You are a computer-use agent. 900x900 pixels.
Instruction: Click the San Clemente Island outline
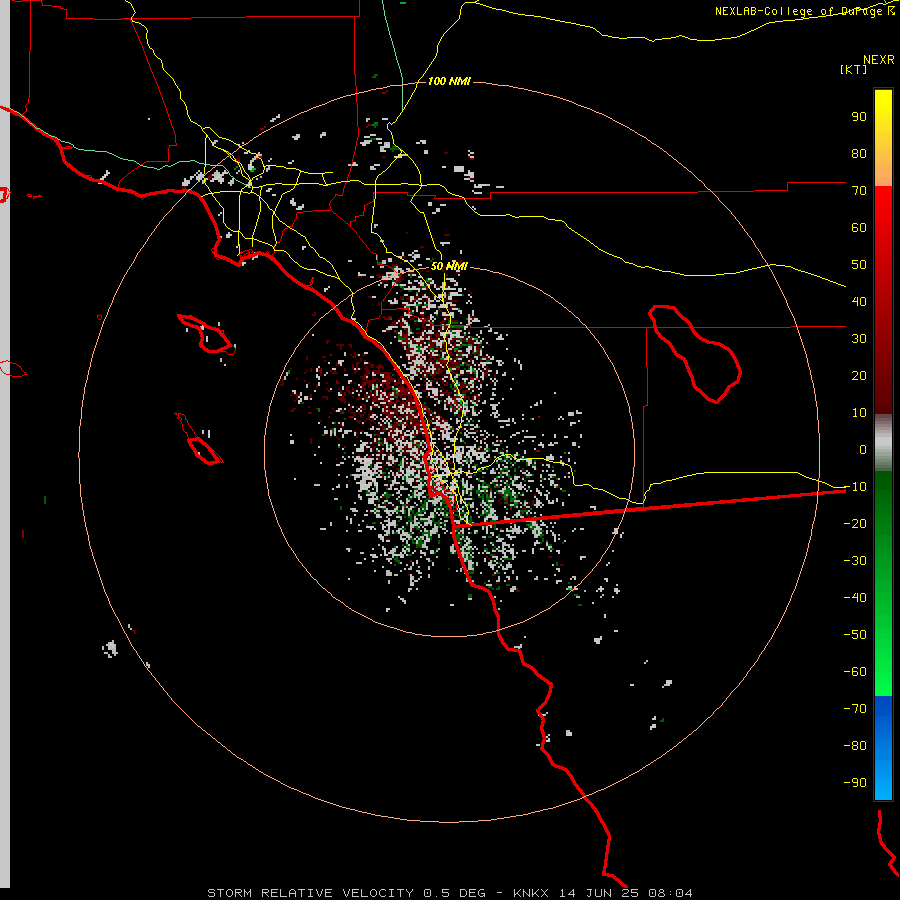tap(199, 439)
